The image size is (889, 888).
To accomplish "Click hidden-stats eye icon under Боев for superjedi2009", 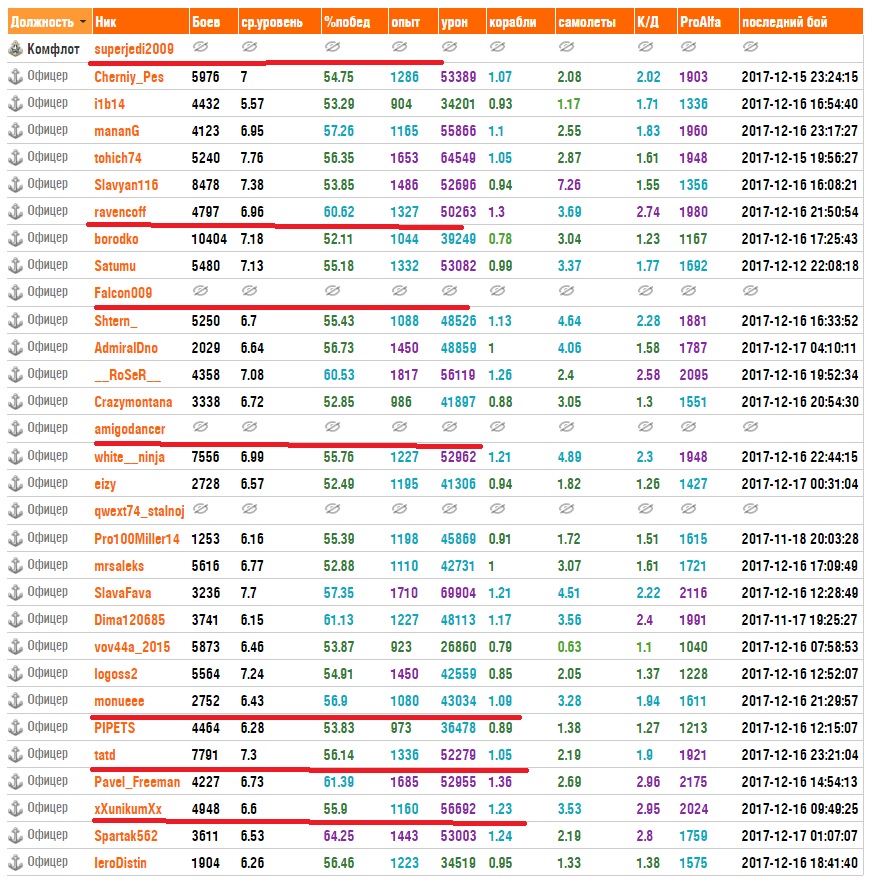I will [x=200, y=47].
